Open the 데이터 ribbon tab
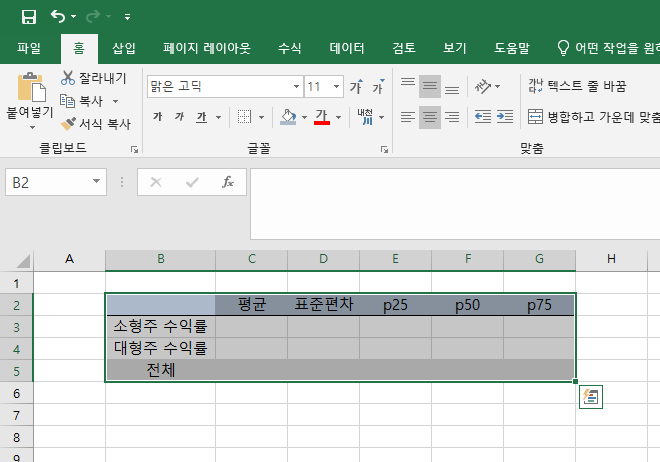This screenshot has height=462, width=660. [347, 48]
